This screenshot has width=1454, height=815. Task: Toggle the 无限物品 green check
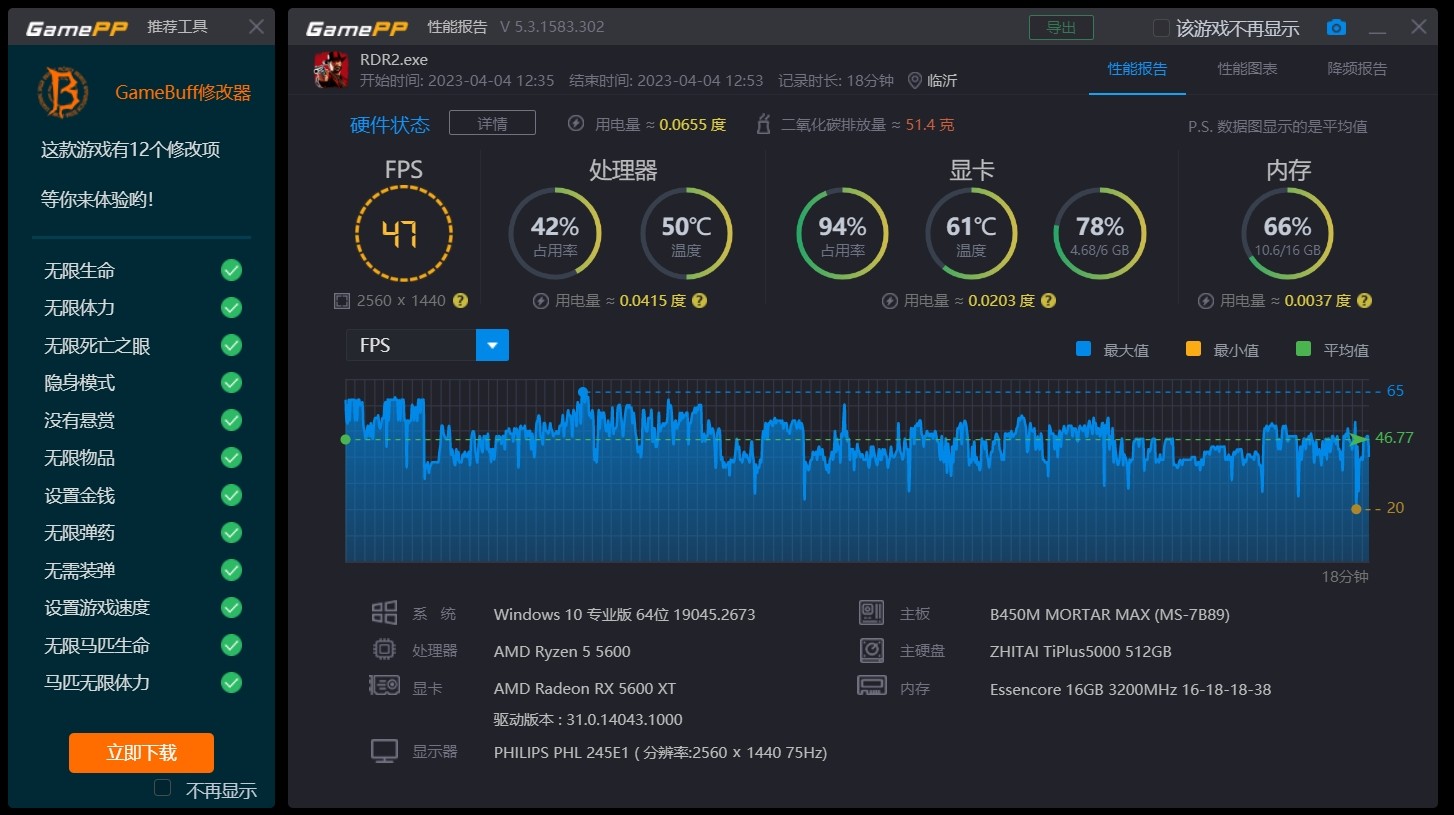[x=231, y=458]
